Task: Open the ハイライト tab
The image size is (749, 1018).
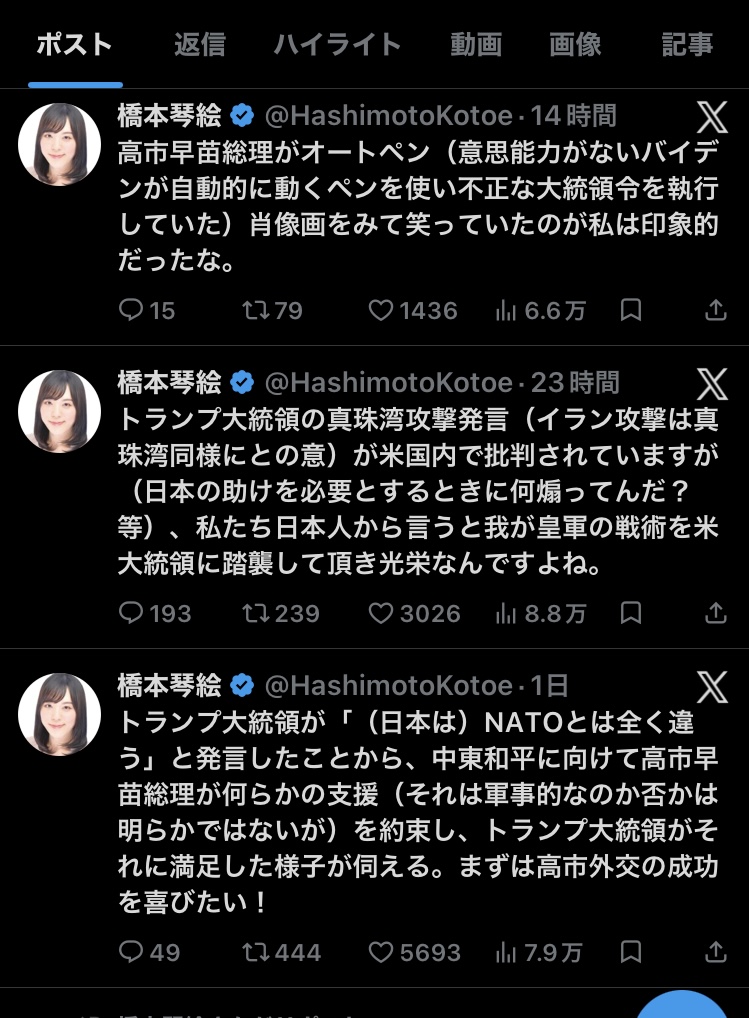Action: 337,45
